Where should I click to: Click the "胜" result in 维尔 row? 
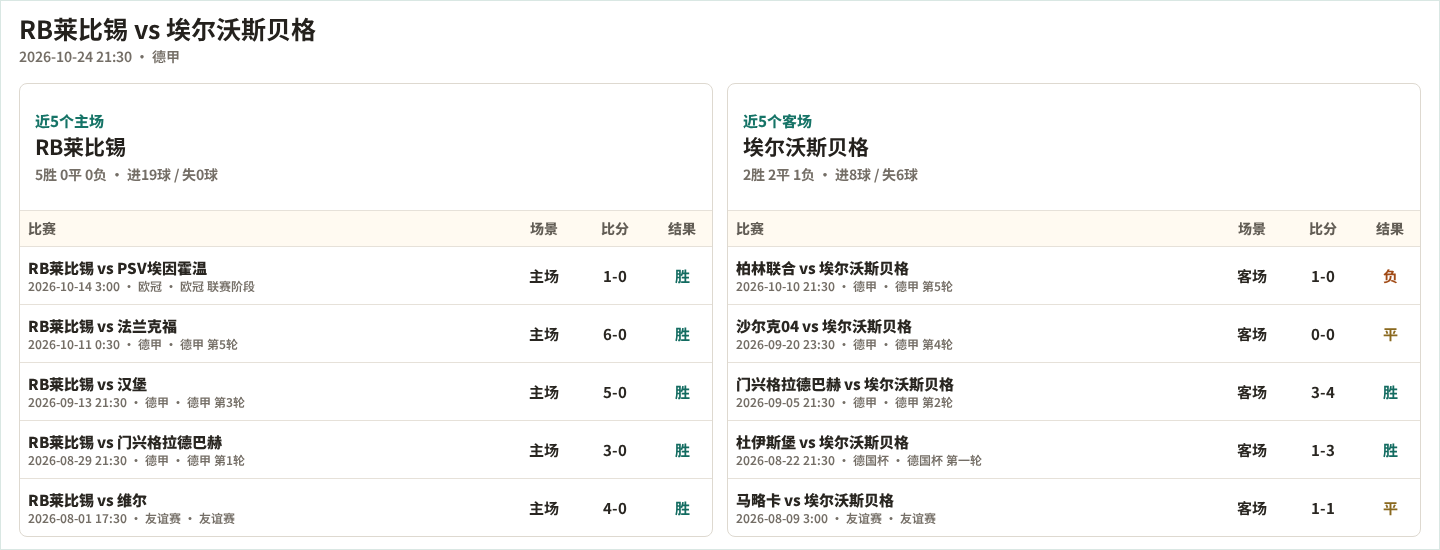click(x=682, y=508)
